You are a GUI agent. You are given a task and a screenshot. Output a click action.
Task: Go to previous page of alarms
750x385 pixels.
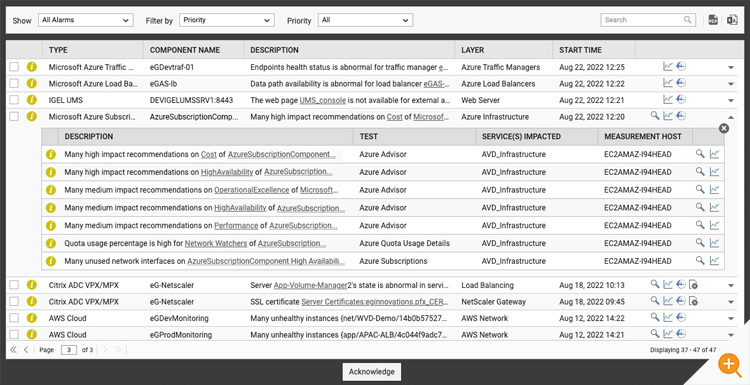click(26, 350)
